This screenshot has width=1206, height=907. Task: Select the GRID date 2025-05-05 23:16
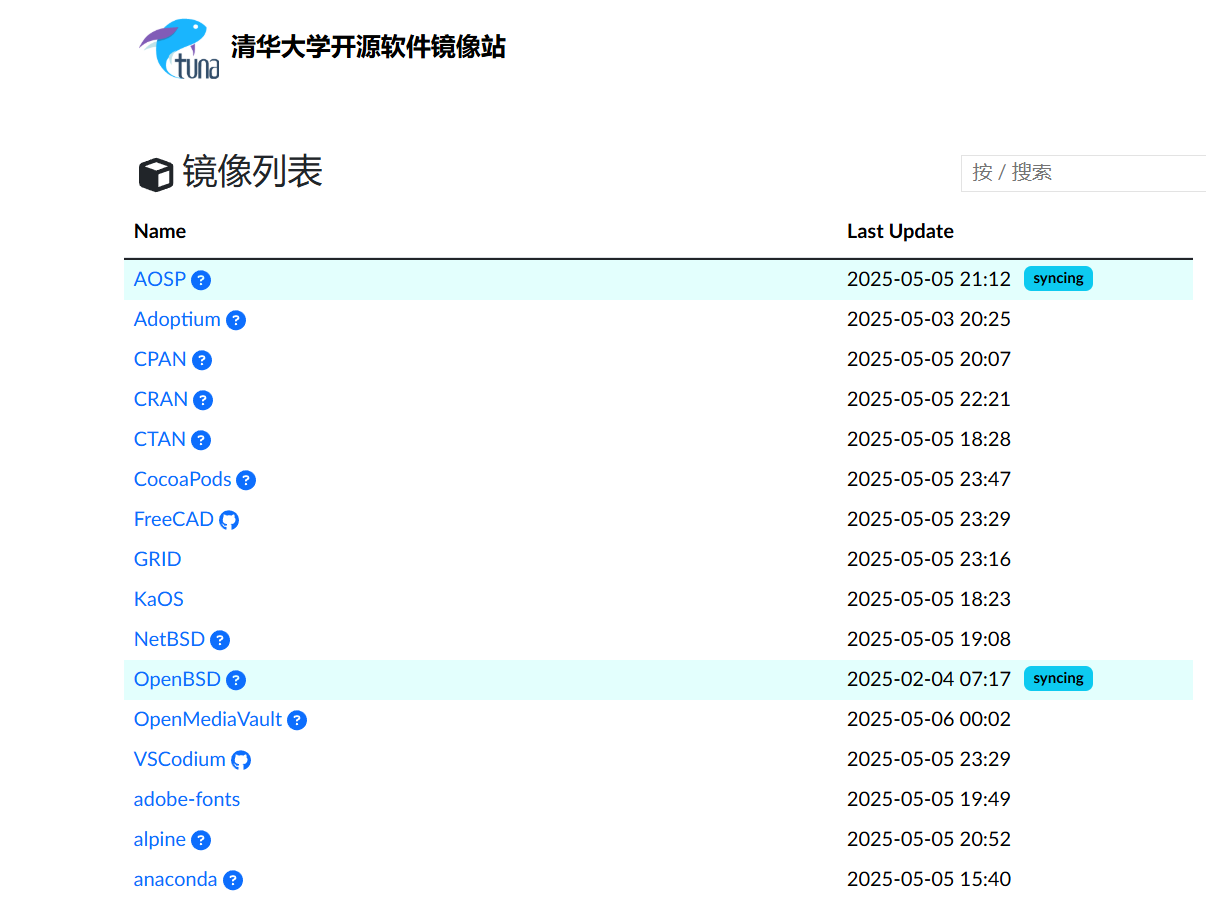pyautogui.click(x=929, y=559)
